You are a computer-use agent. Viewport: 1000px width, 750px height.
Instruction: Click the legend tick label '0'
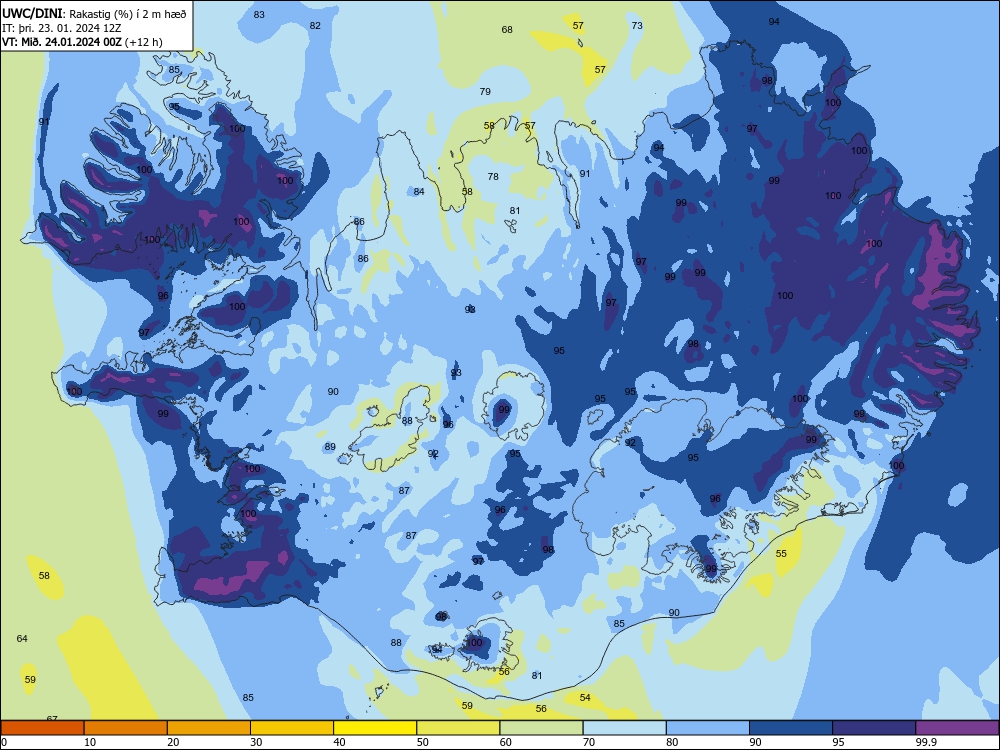click(4, 742)
